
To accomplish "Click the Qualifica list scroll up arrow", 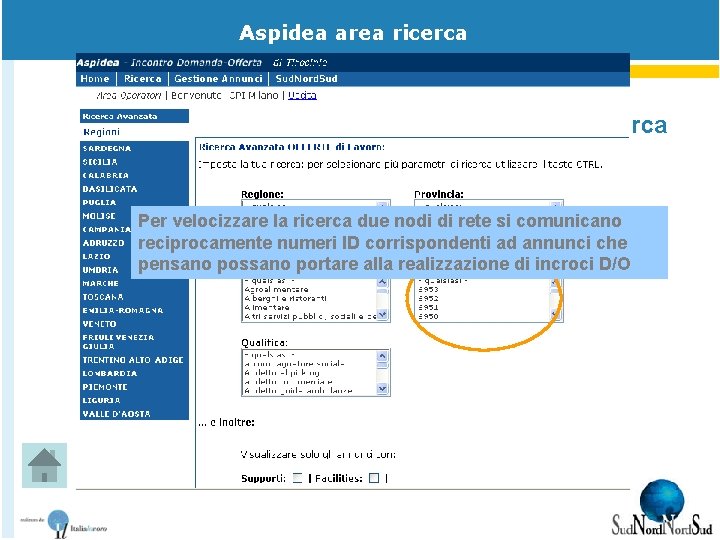I will 382,356.
